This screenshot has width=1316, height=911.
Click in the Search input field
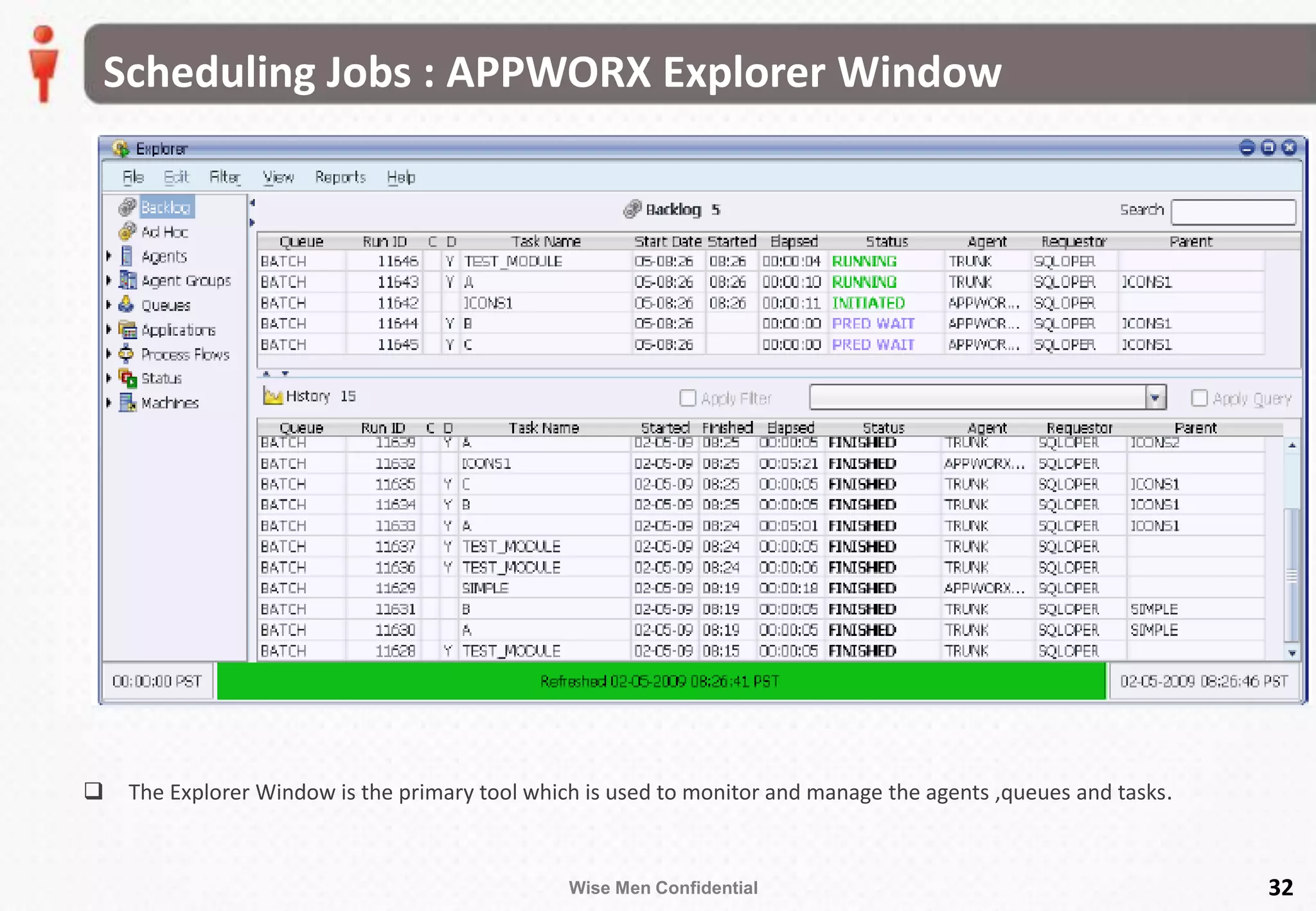(1233, 211)
